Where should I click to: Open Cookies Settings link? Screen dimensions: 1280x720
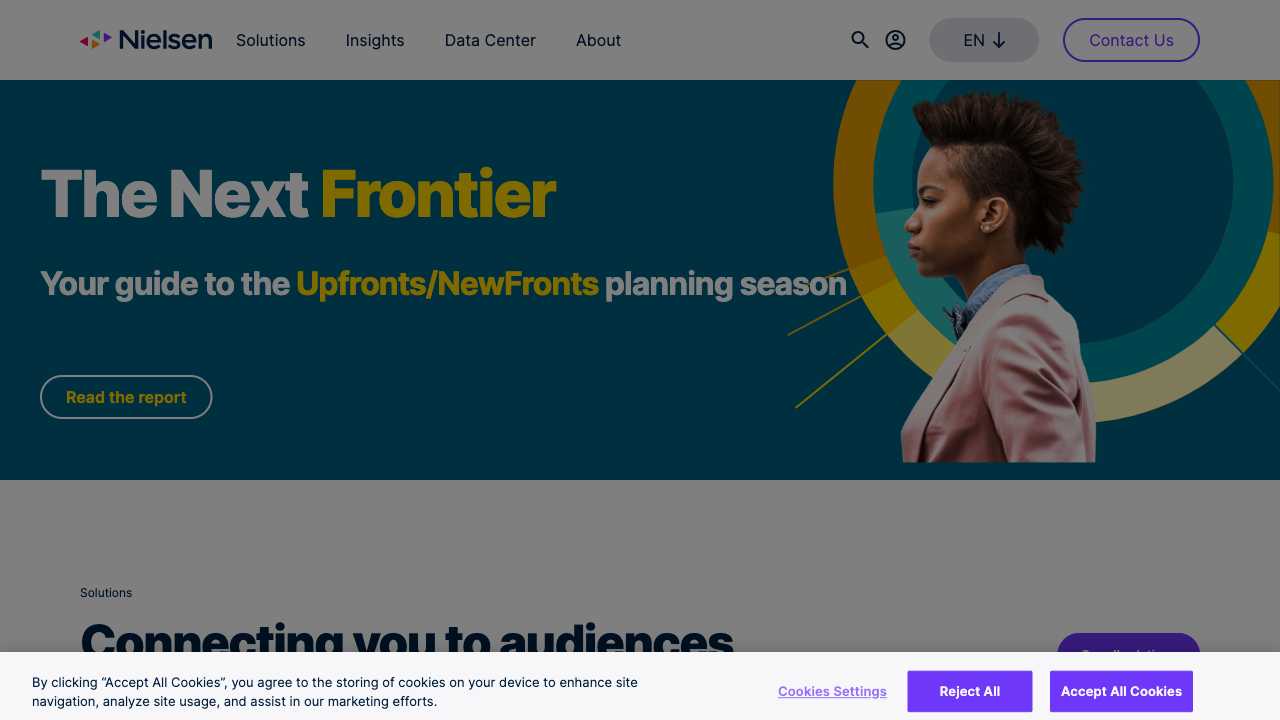point(832,691)
